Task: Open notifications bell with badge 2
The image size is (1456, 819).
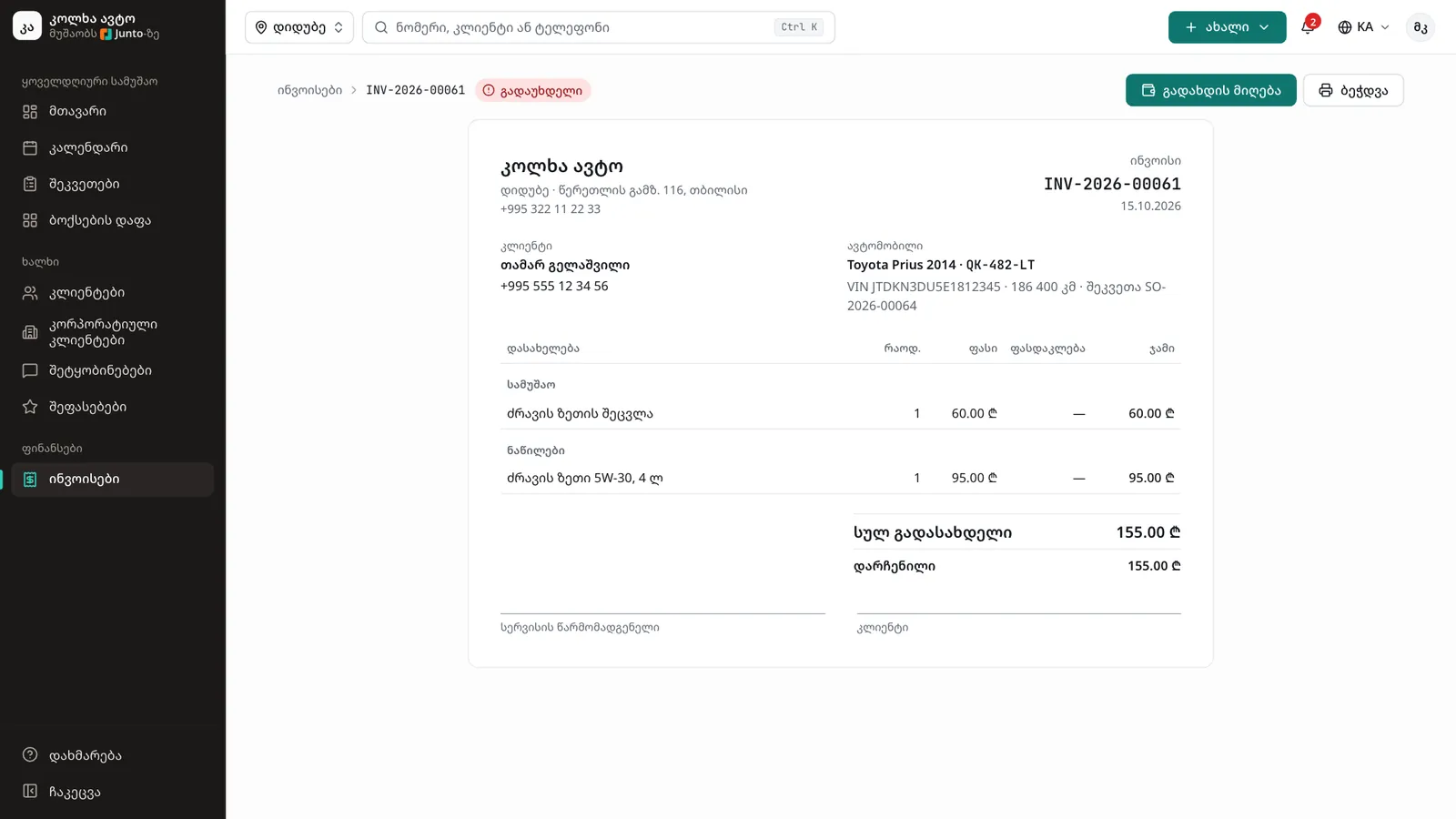Action: [x=1308, y=26]
